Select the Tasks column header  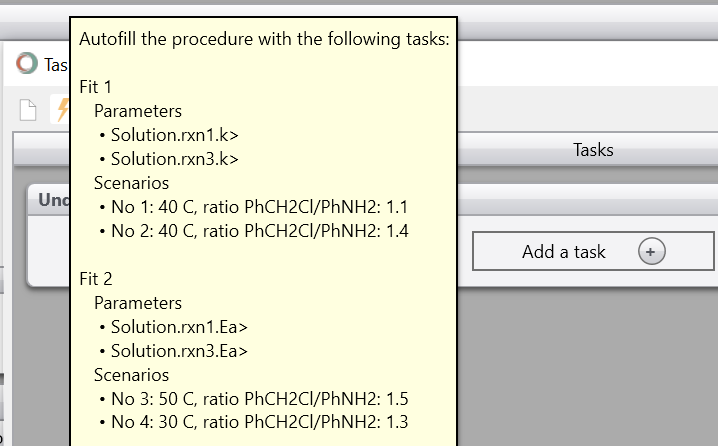click(593, 150)
